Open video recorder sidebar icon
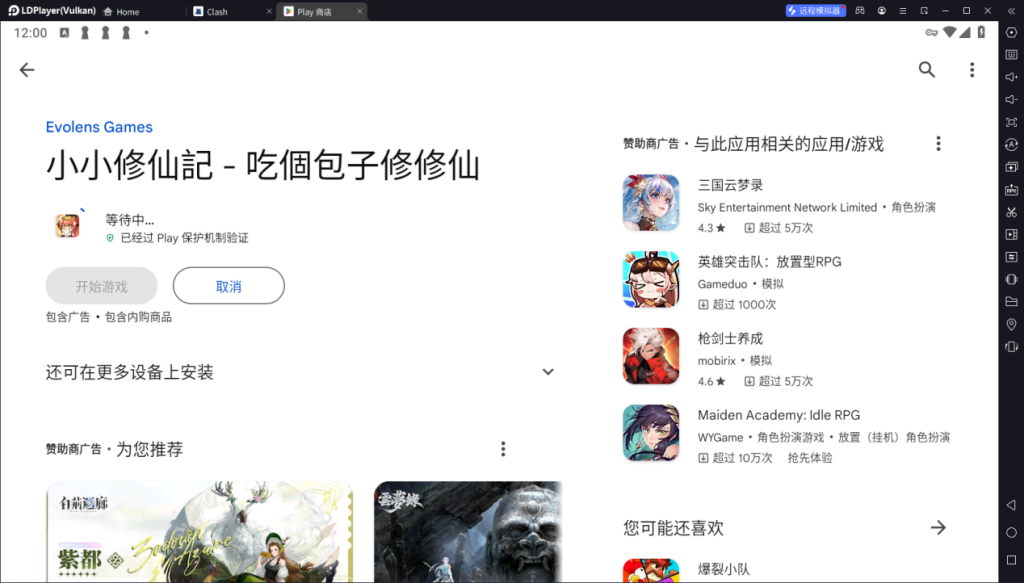The height and width of the screenshot is (583, 1024). (x=1012, y=234)
